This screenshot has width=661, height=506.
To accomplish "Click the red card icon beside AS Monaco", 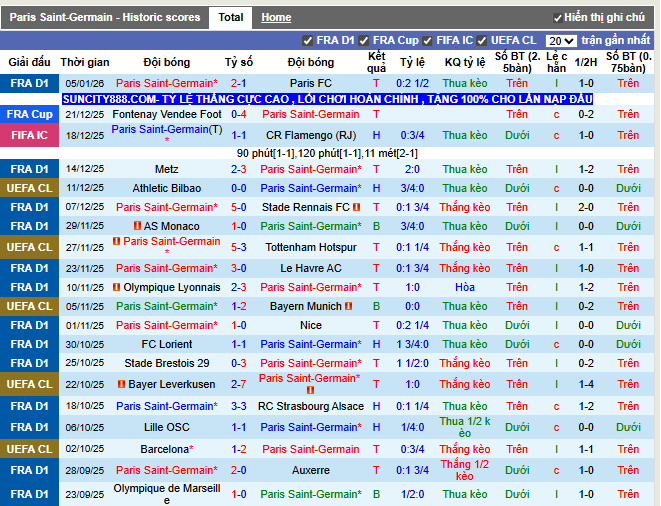I will click(137, 226).
